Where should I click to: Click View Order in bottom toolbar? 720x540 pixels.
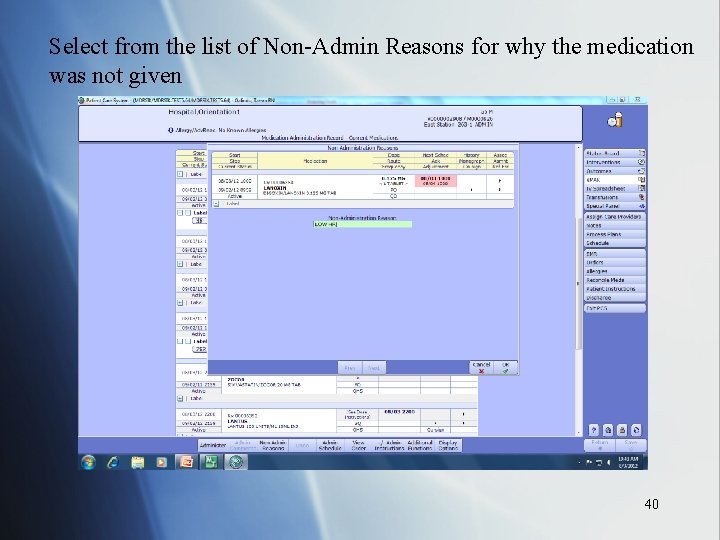pyautogui.click(x=358, y=445)
